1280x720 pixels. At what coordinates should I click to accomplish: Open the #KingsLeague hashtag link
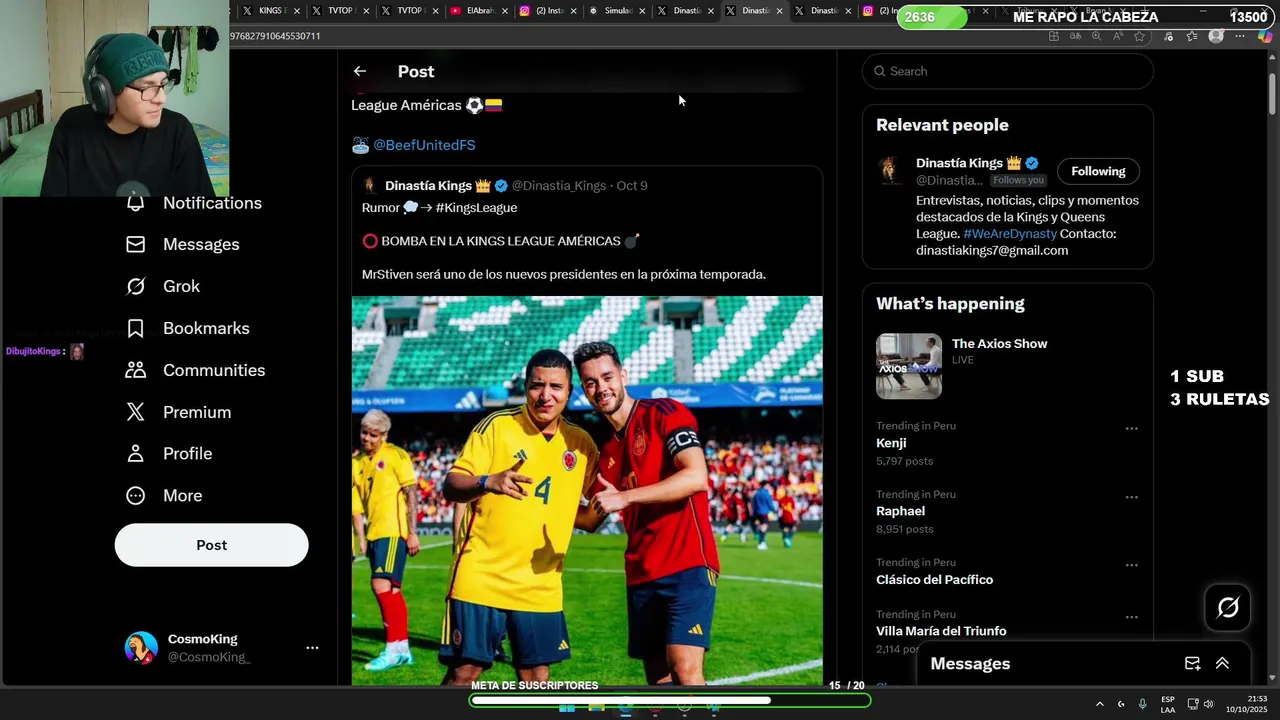(476, 208)
